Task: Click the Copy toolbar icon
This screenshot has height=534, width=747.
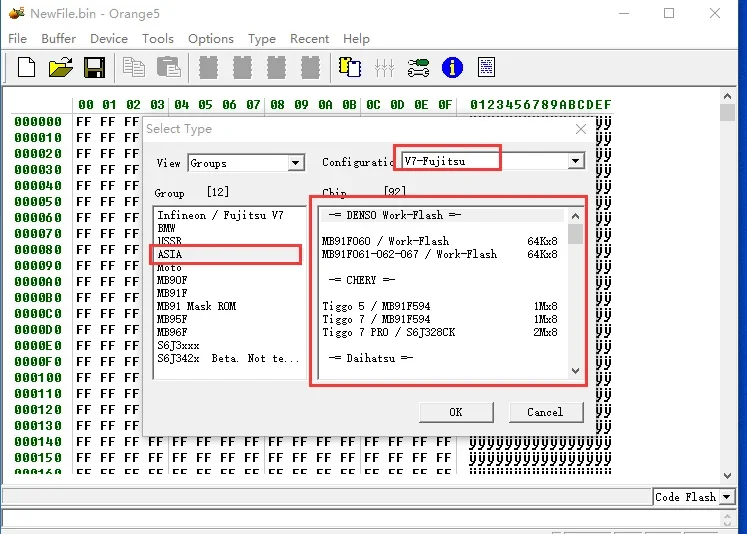Action: pyautogui.click(x=133, y=67)
